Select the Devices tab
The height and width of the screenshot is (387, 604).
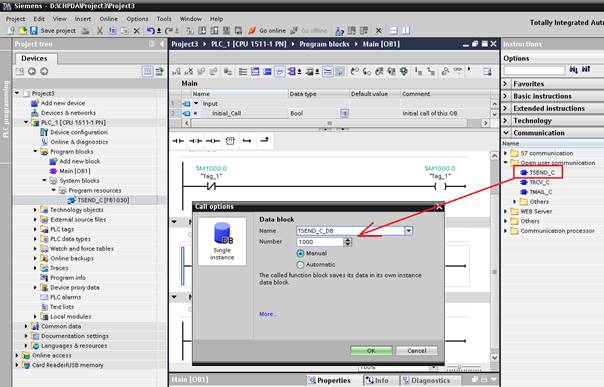point(35,59)
